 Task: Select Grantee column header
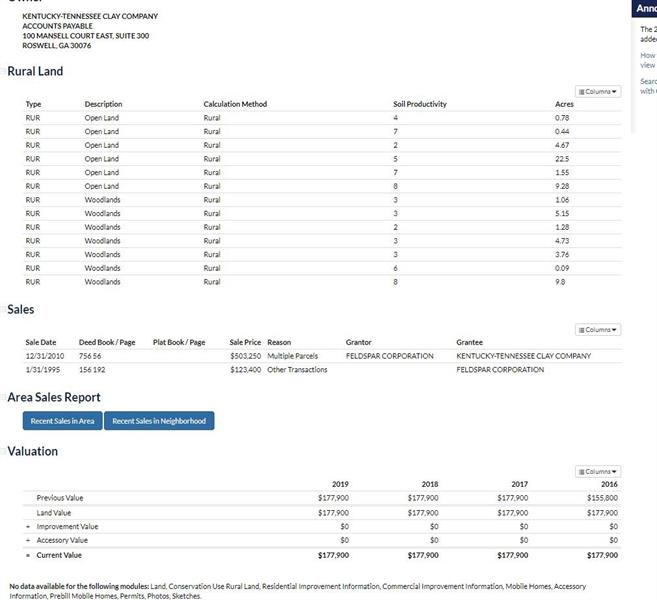click(469, 342)
